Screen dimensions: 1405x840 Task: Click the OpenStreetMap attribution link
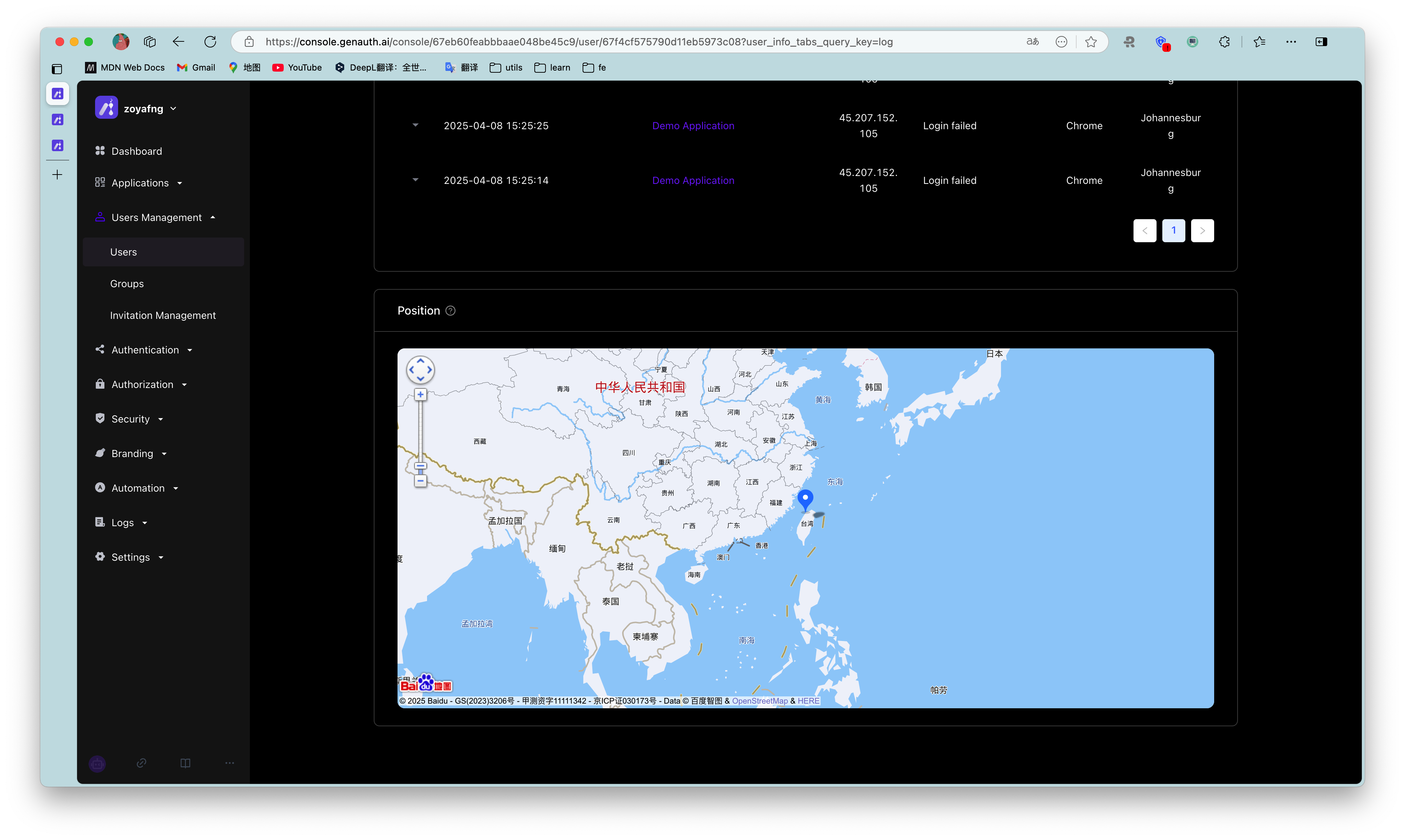point(759,701)
